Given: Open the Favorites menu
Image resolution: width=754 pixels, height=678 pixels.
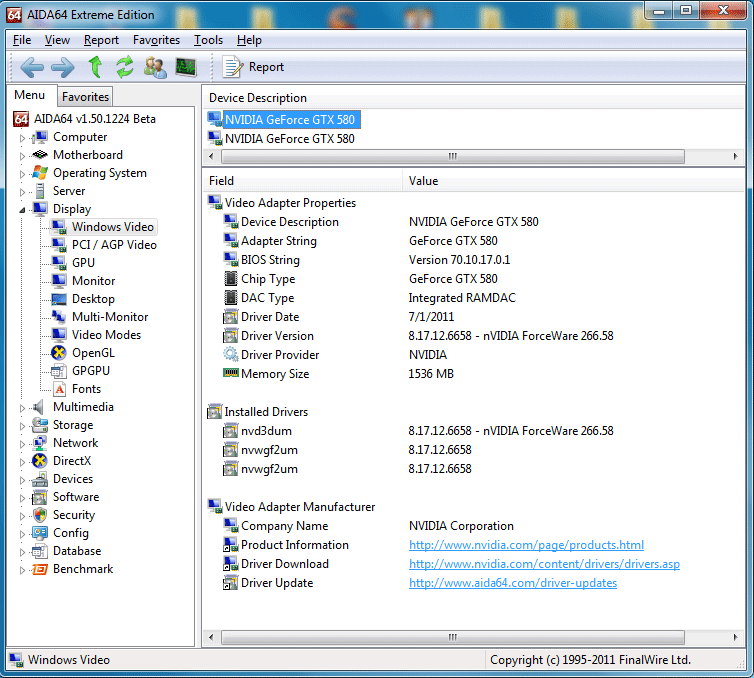Looking at the screenshot, I should coord(156,40).
